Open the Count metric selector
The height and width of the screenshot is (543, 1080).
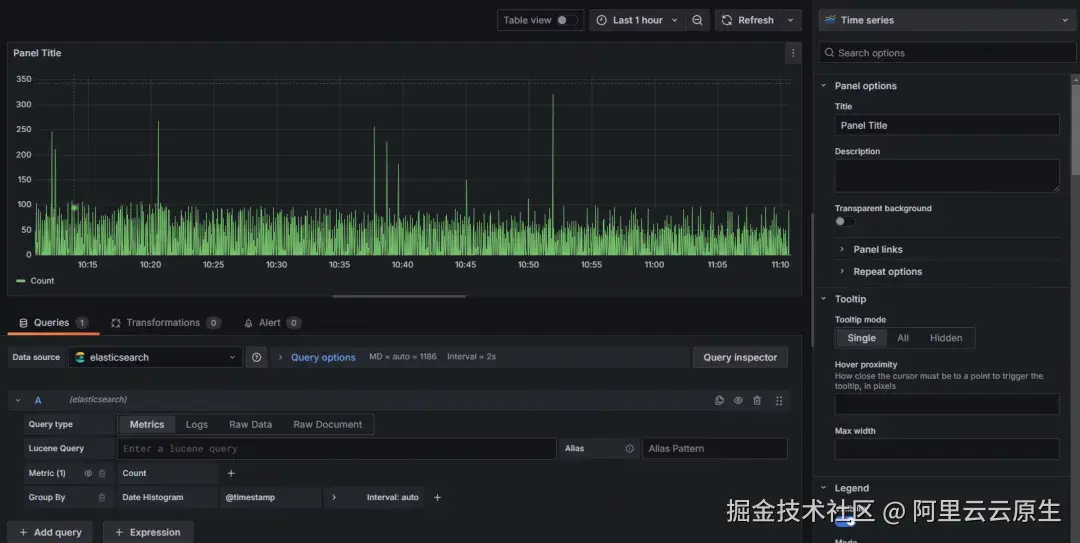tap(167, 473)
